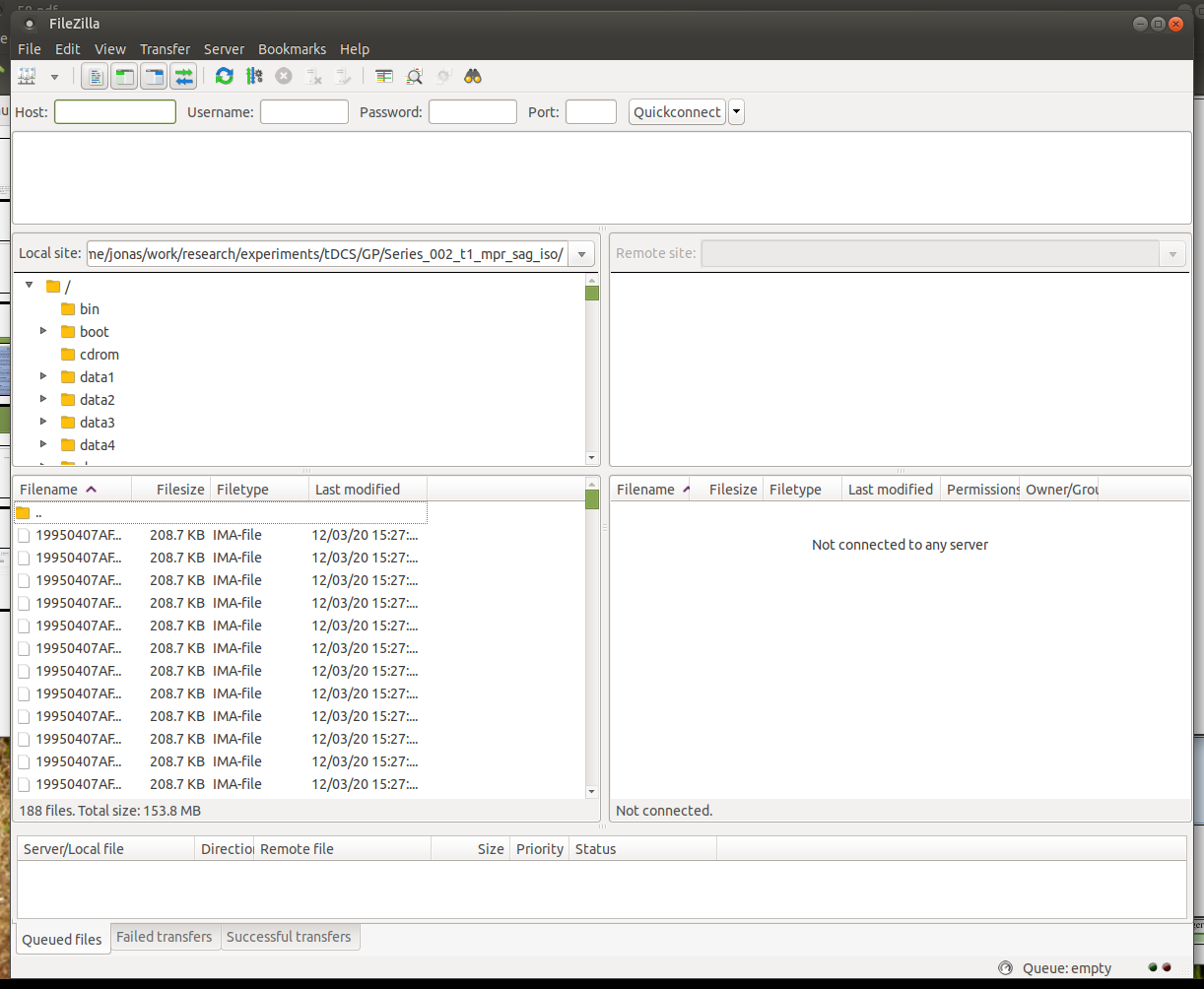Open Site Manager dropdown arrow

pos(54,76)
